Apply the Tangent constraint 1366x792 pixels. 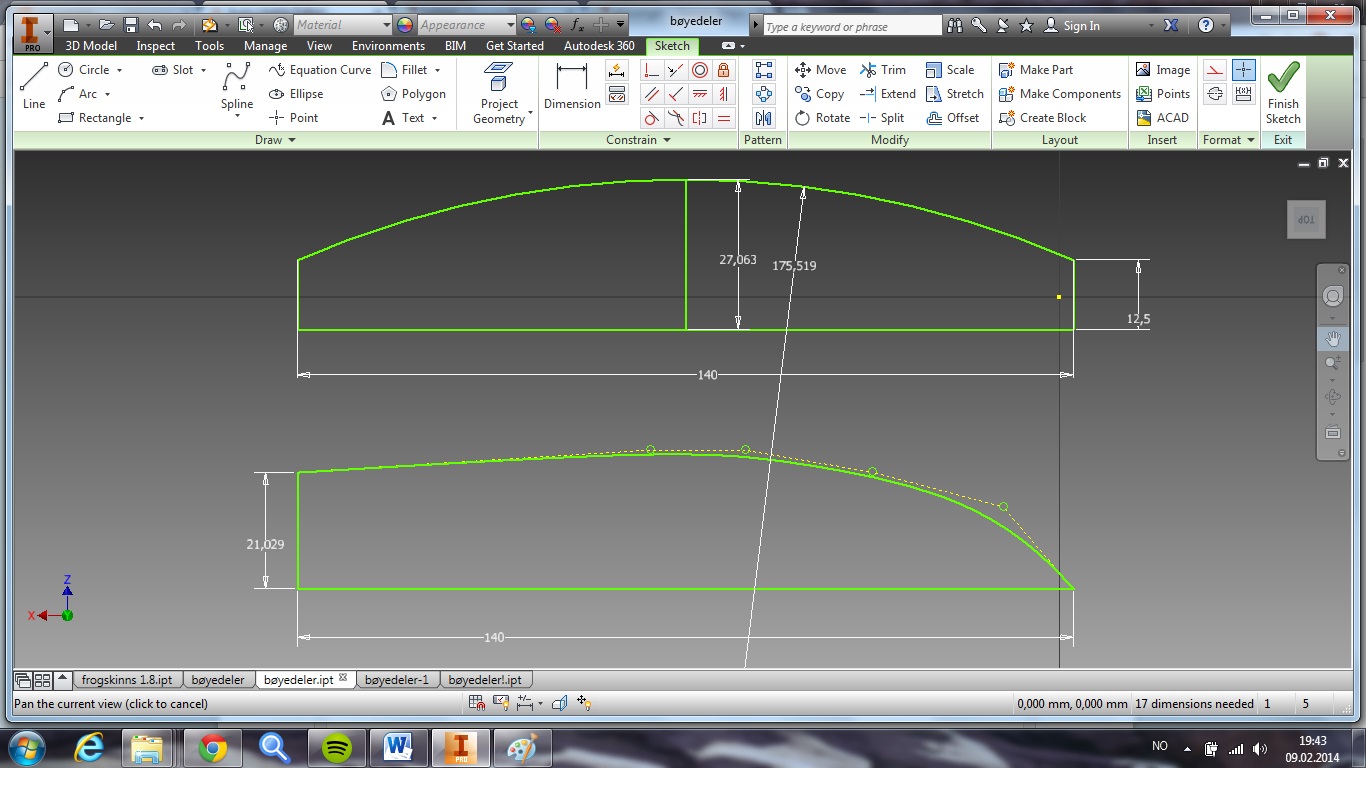(x=652, y=118)
